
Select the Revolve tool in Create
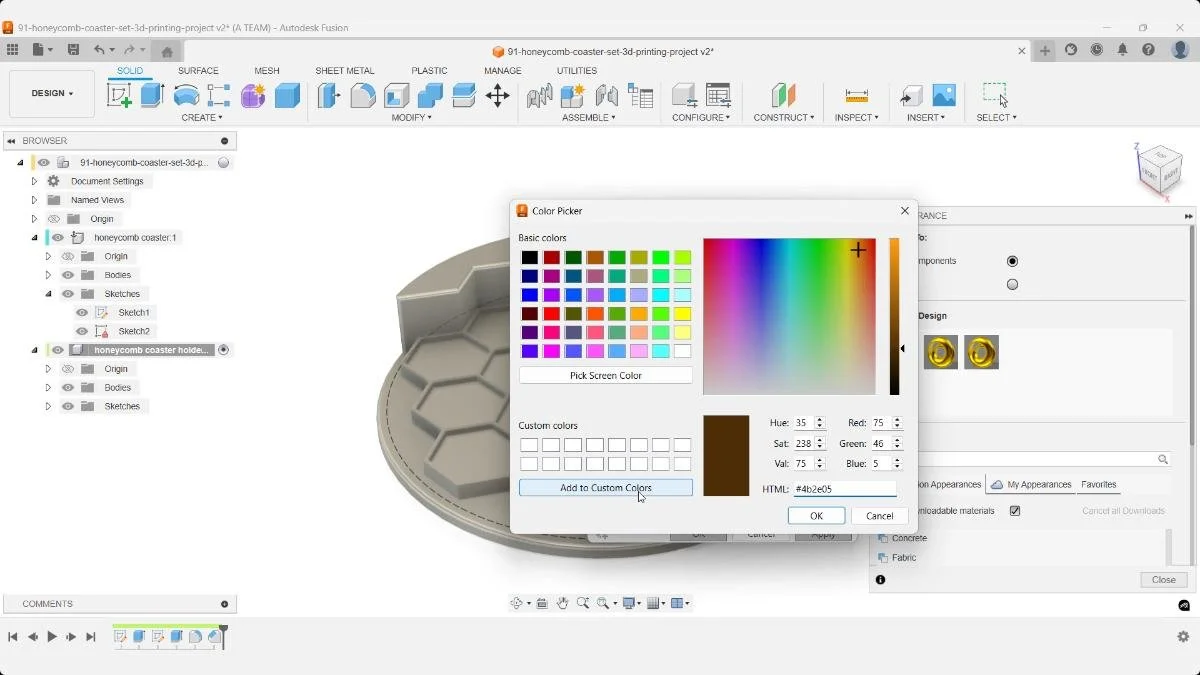pos(186,95)
